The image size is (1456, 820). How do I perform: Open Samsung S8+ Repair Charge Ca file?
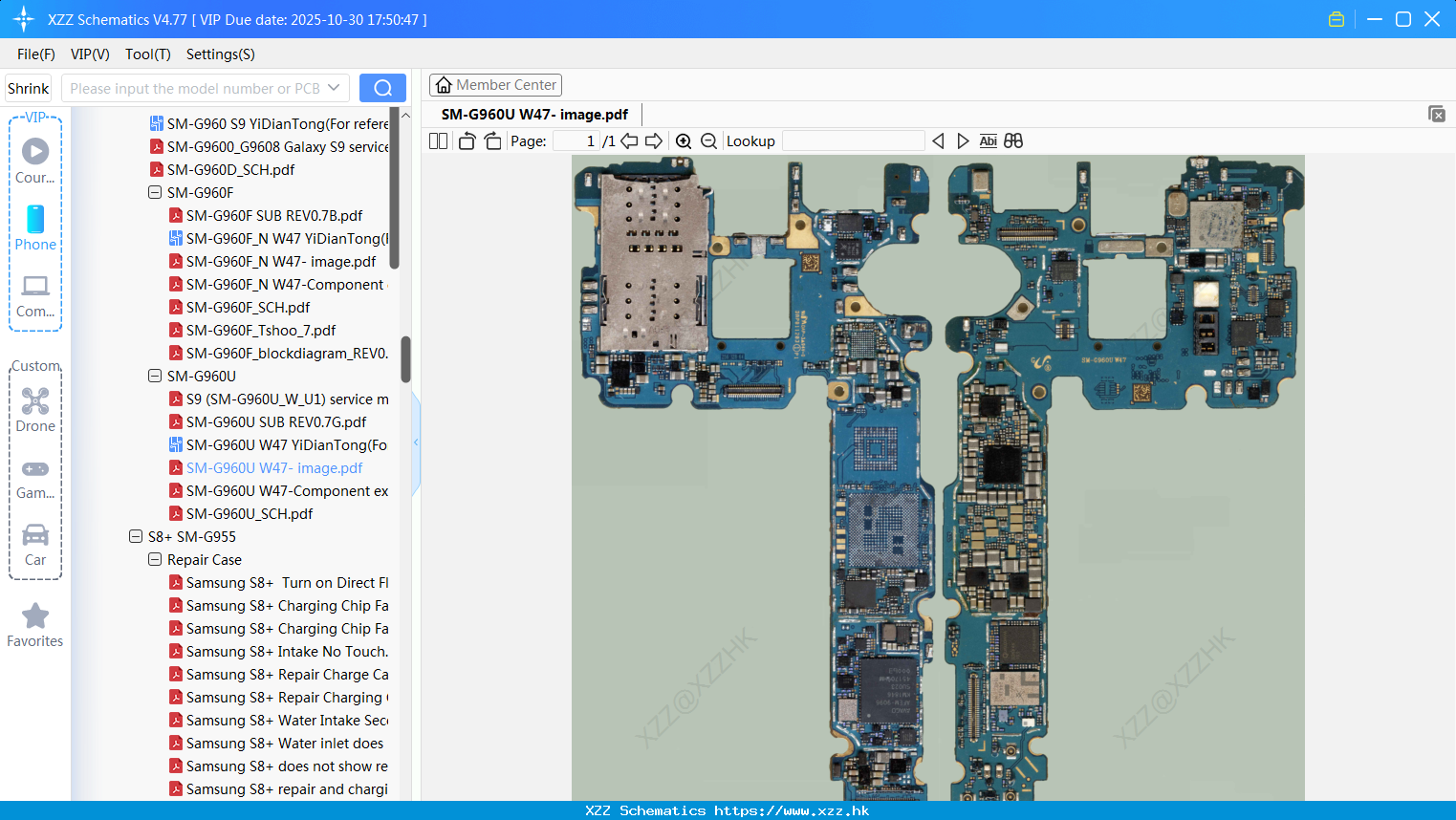[287, 674]
